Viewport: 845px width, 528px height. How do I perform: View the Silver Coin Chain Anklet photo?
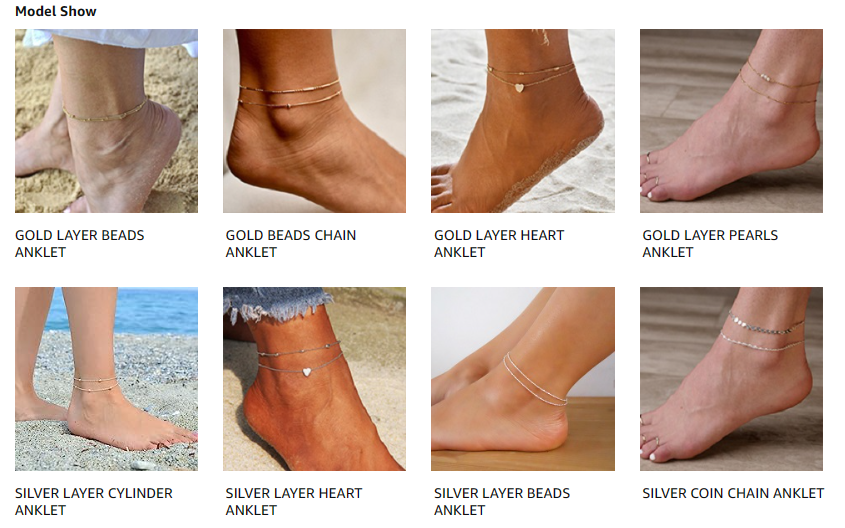[731, 379]
